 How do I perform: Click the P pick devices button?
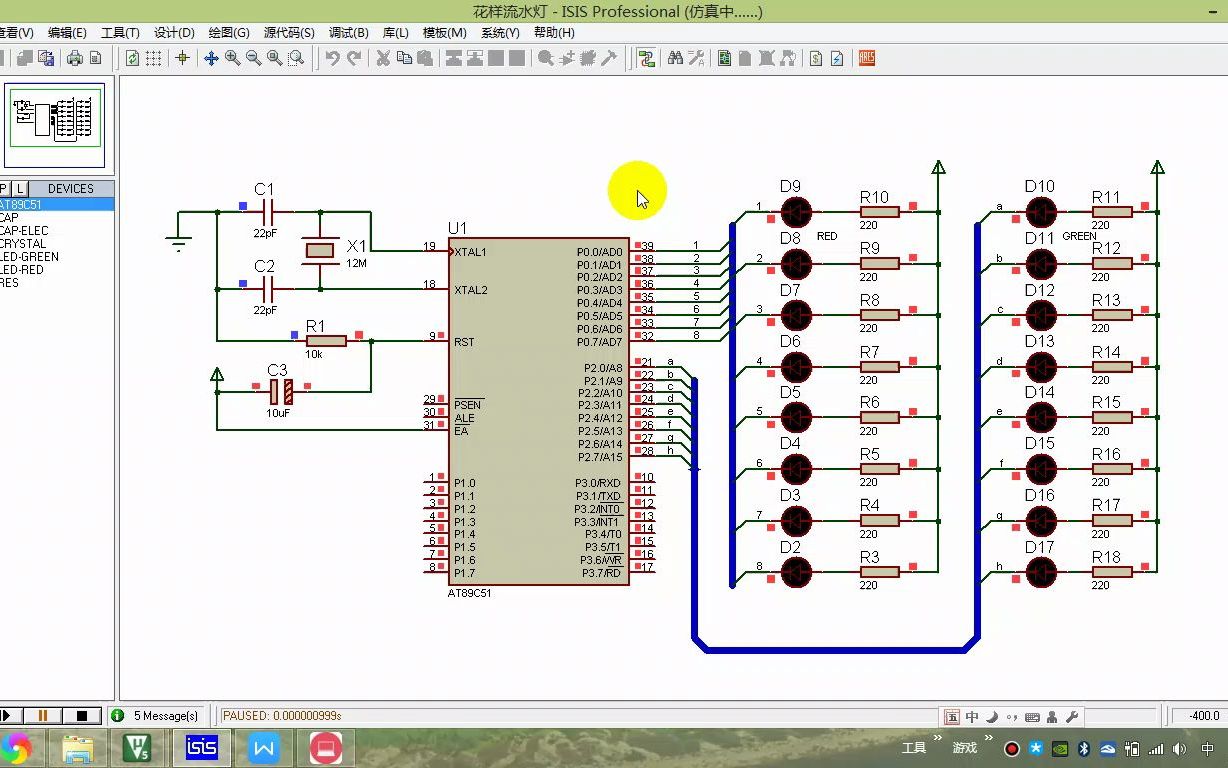4,188
